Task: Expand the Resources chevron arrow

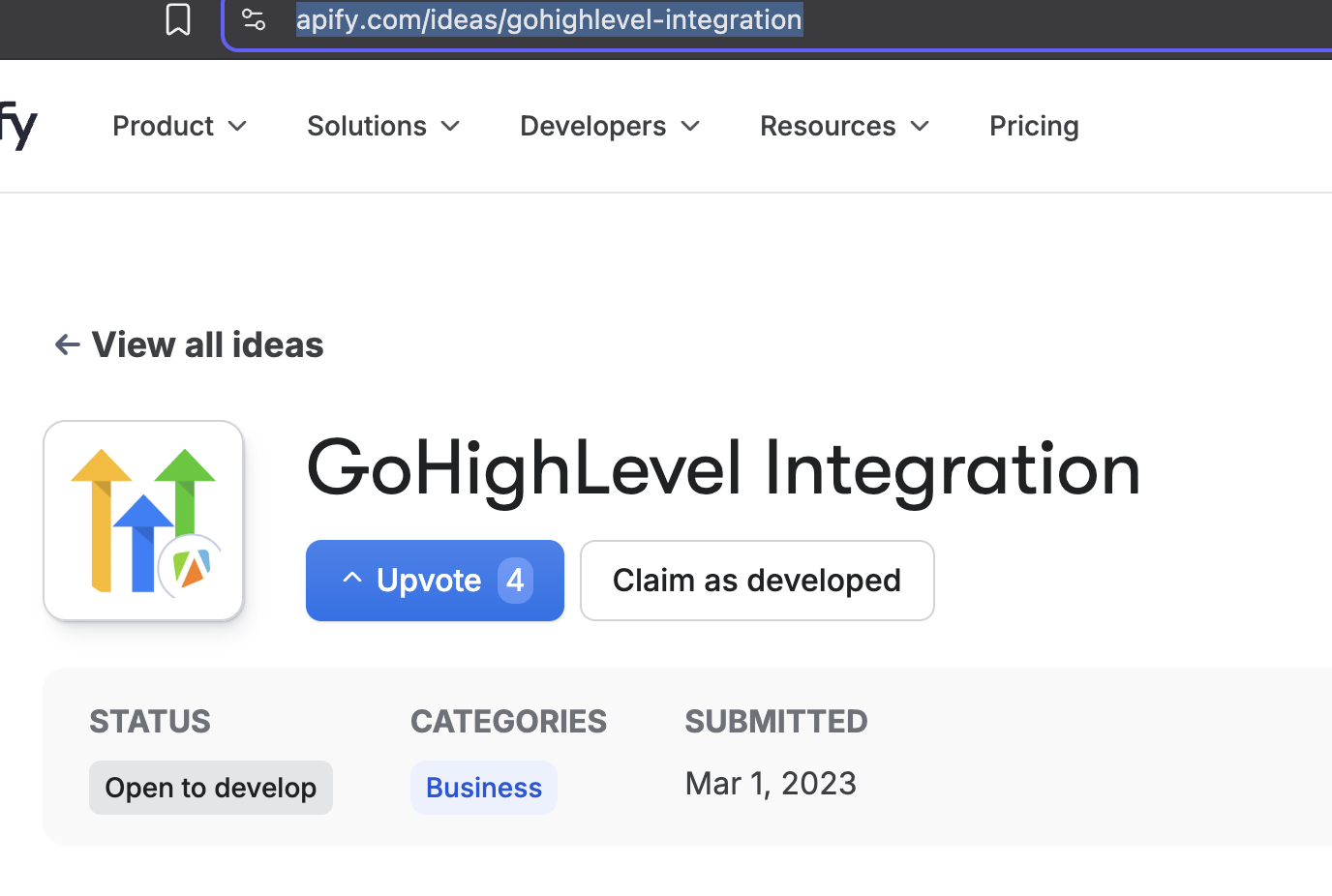Action: pos(920,127)
